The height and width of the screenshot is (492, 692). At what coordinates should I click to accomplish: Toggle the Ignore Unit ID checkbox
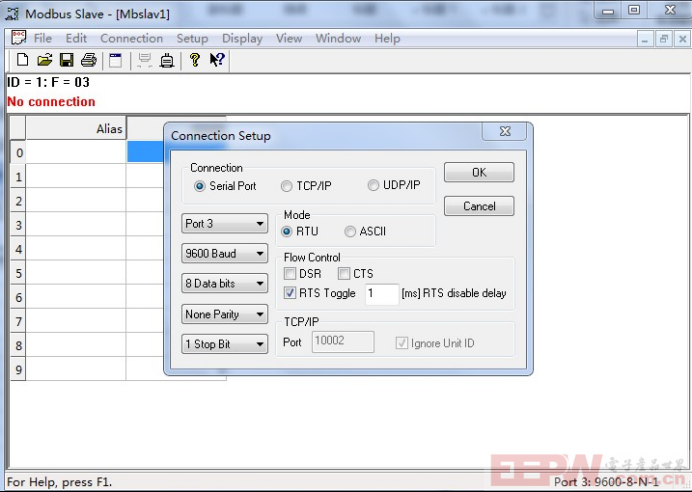pos(402,343)
